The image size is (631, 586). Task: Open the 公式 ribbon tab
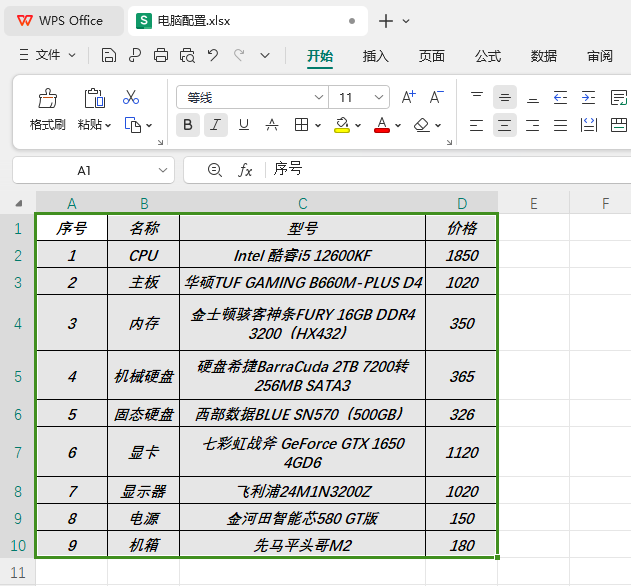488,56
